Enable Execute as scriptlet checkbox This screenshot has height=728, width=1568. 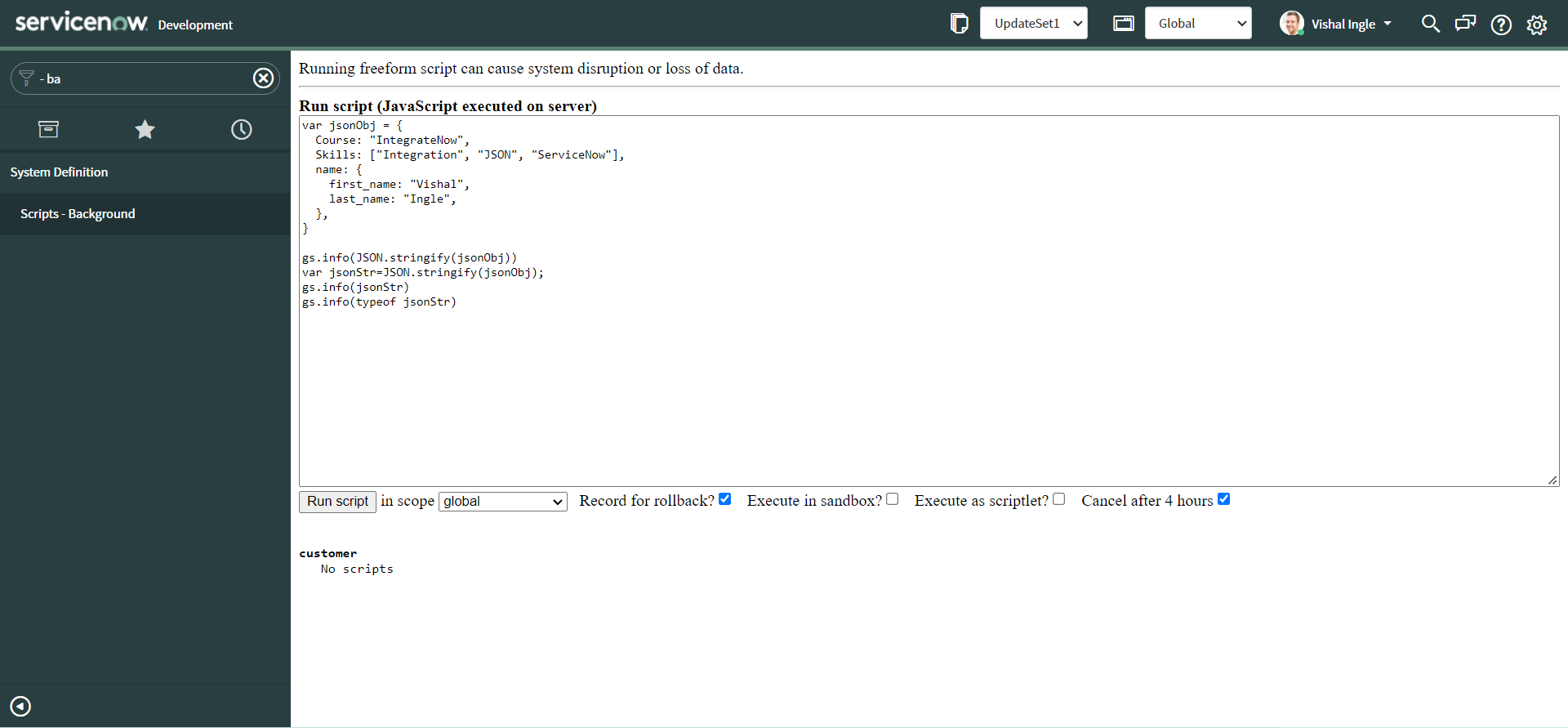pyautogui.click(x=1059, y=499)
